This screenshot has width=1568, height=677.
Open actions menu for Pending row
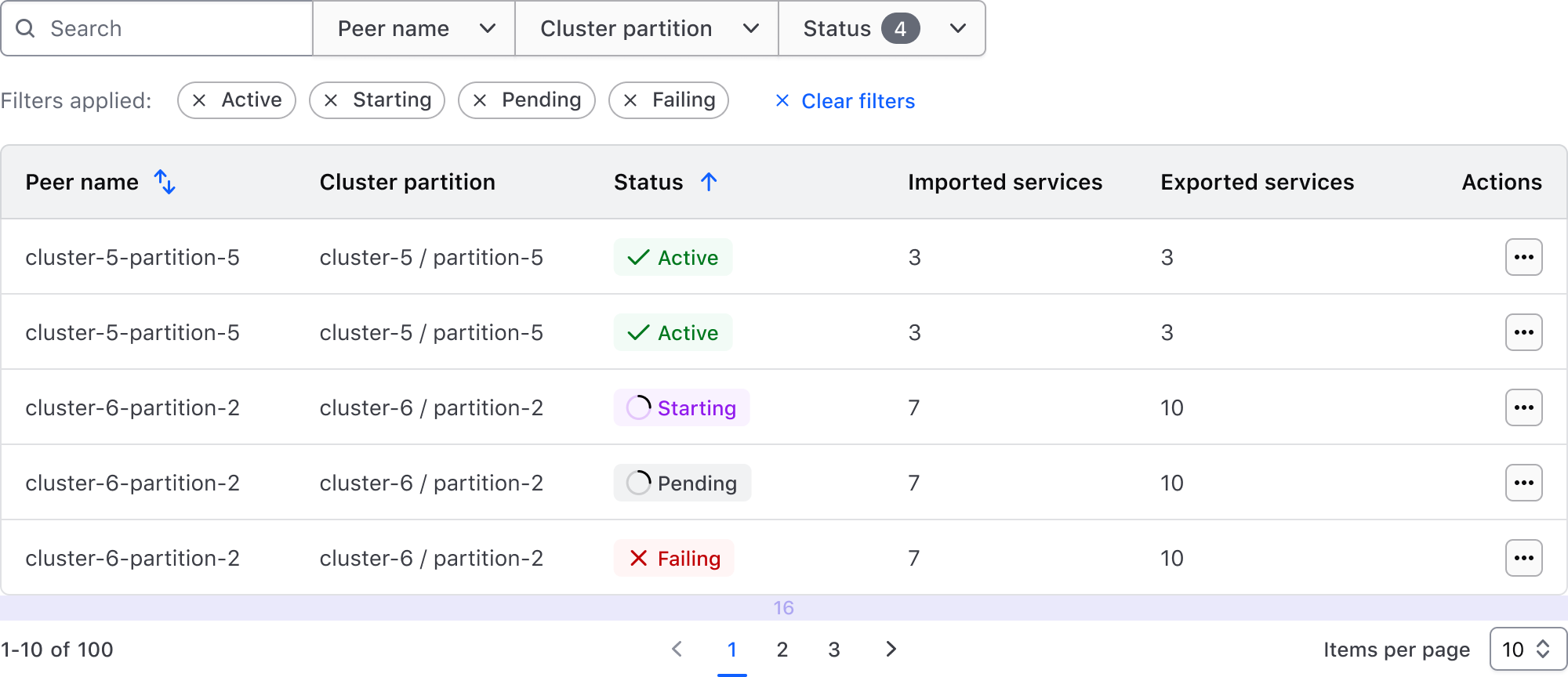(x=1523, y=483)
